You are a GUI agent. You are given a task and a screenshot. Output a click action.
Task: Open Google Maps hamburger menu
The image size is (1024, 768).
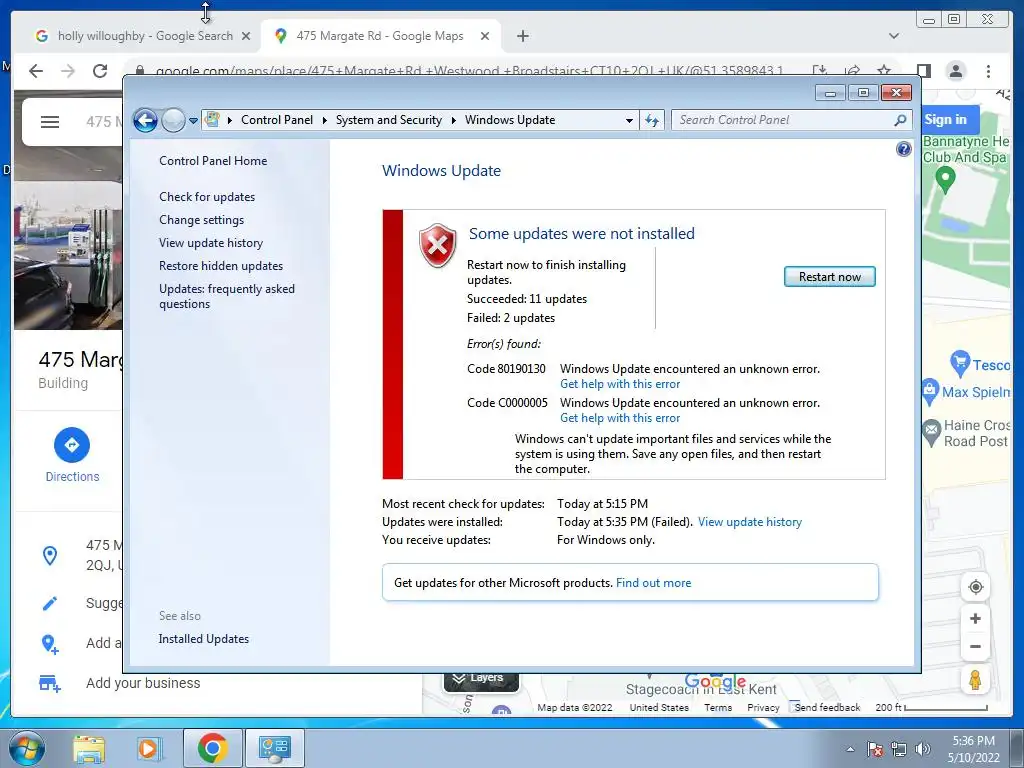(x=50, y=121)
